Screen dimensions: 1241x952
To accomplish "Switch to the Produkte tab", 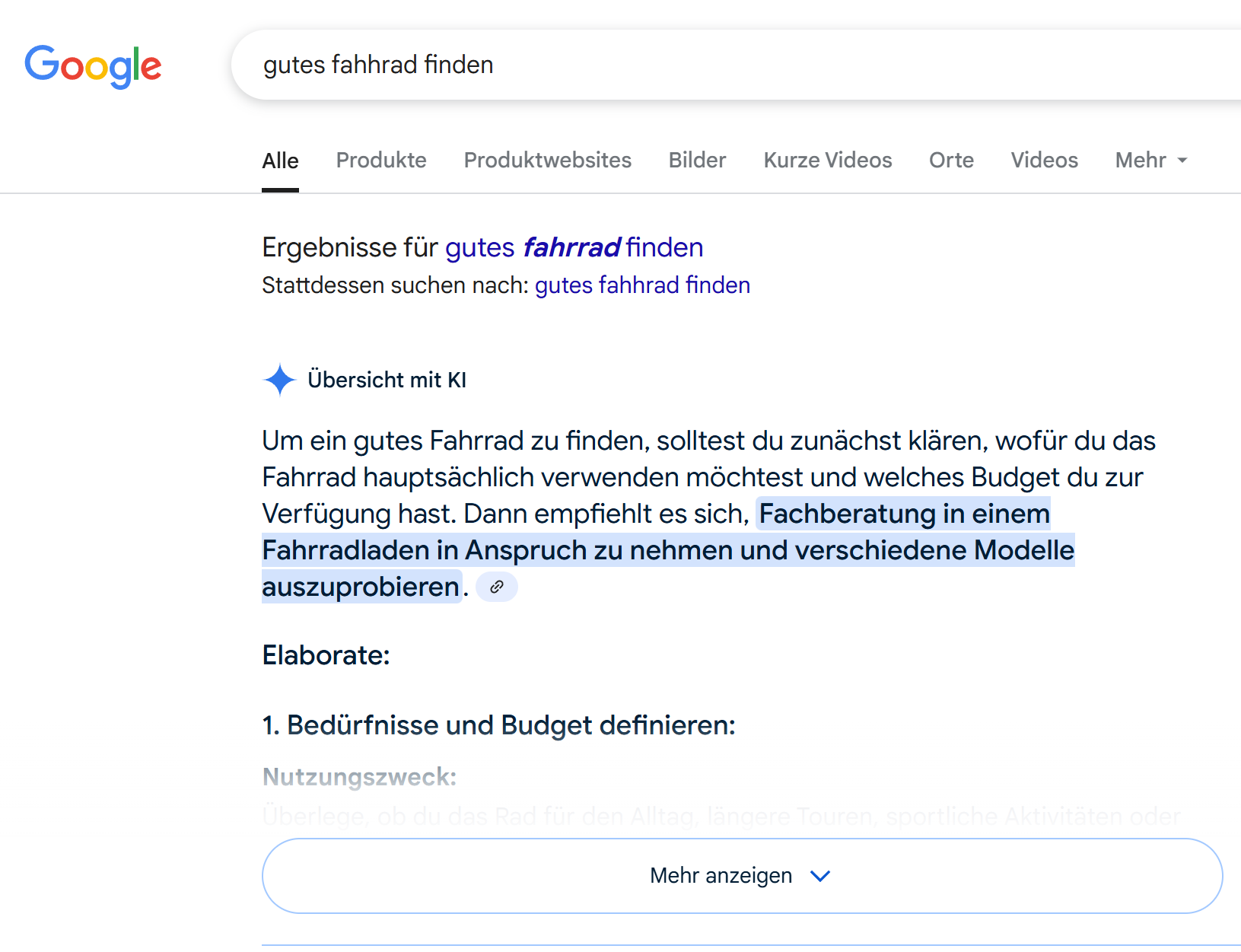I will click(x=381, y=161).
